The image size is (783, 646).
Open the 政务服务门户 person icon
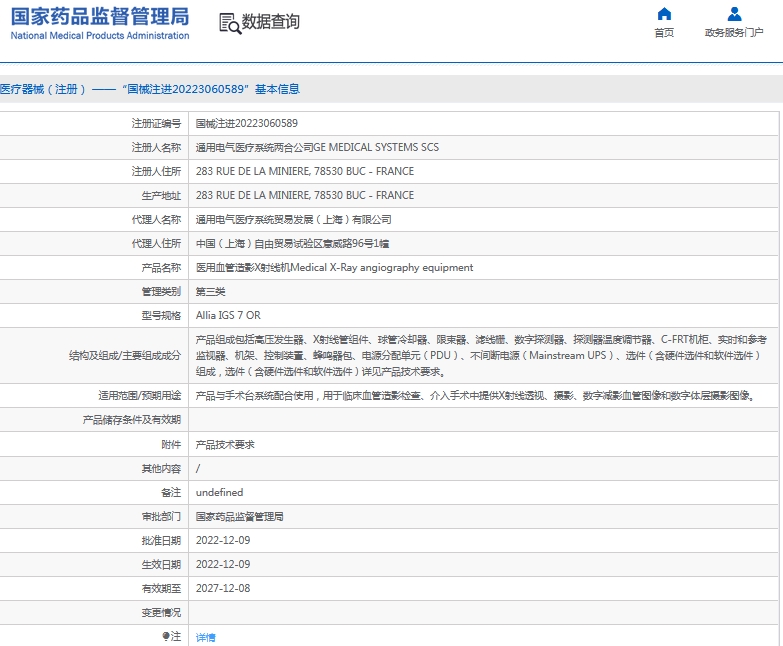[x=734, y=13]
